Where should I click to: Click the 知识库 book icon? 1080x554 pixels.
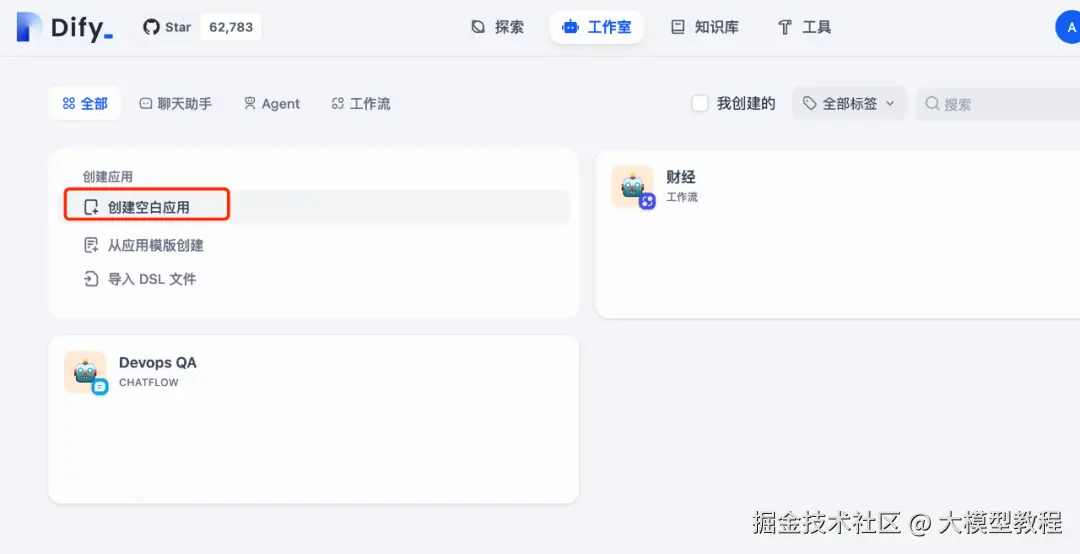(x=678, y=27)
